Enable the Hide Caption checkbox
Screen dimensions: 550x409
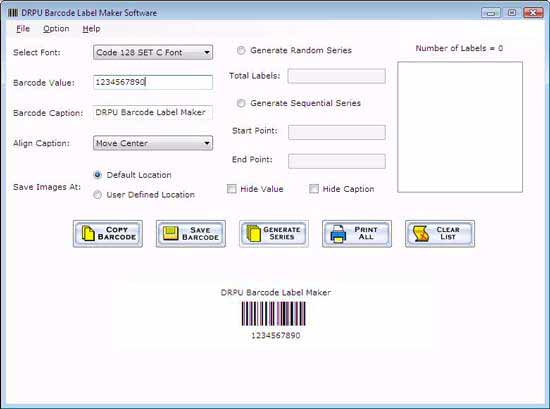click(x=314, y=189)
